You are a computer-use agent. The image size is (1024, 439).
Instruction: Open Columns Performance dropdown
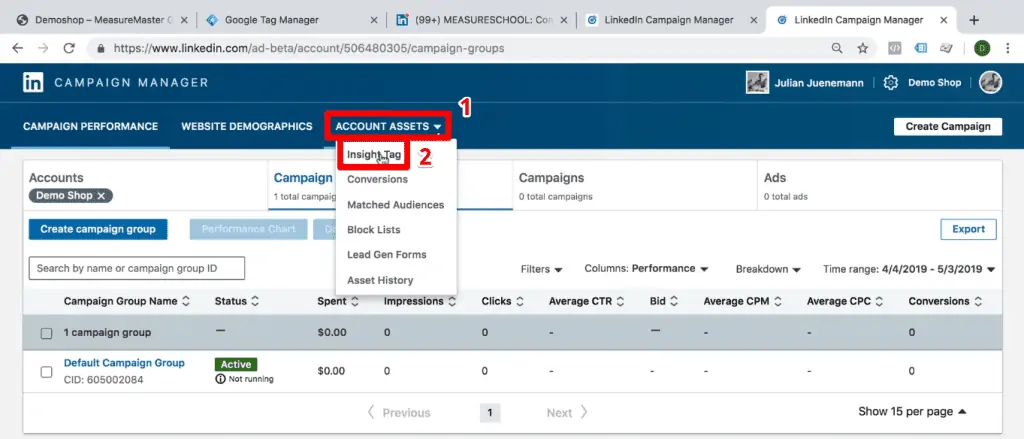coord(647,268)
